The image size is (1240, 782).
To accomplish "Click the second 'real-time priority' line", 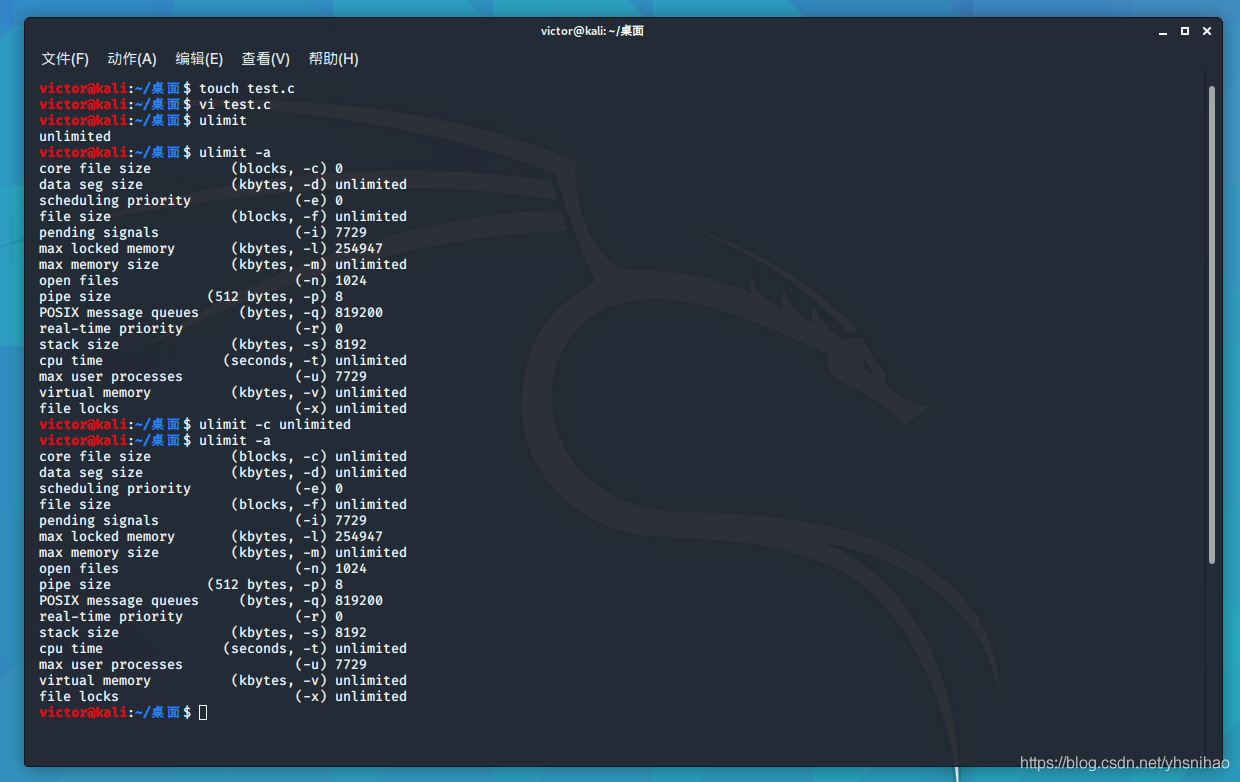I will [191, 616].
